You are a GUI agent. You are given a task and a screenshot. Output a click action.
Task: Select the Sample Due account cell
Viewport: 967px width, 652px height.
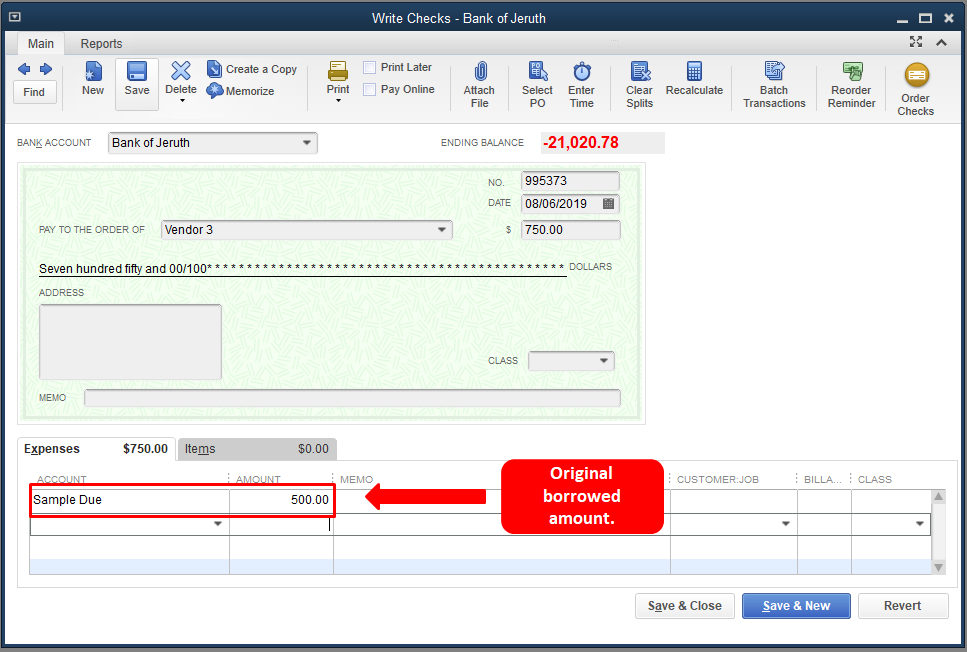click(x=130, y=500)
